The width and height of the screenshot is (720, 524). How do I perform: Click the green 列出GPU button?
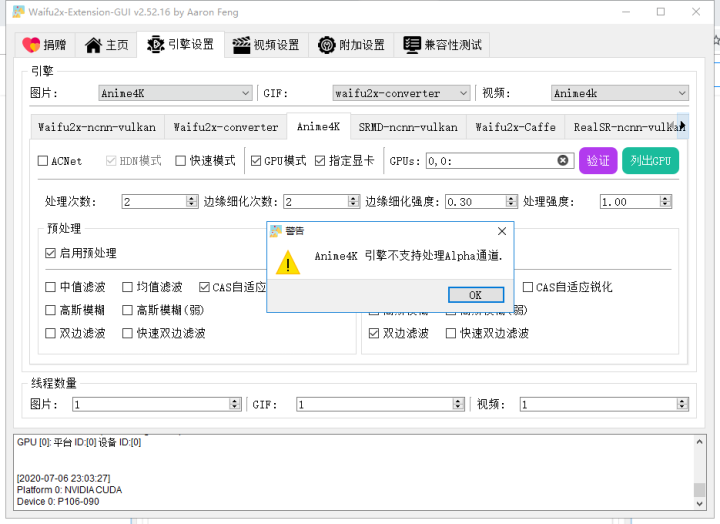pyautogui.click(x=650, y=161)
